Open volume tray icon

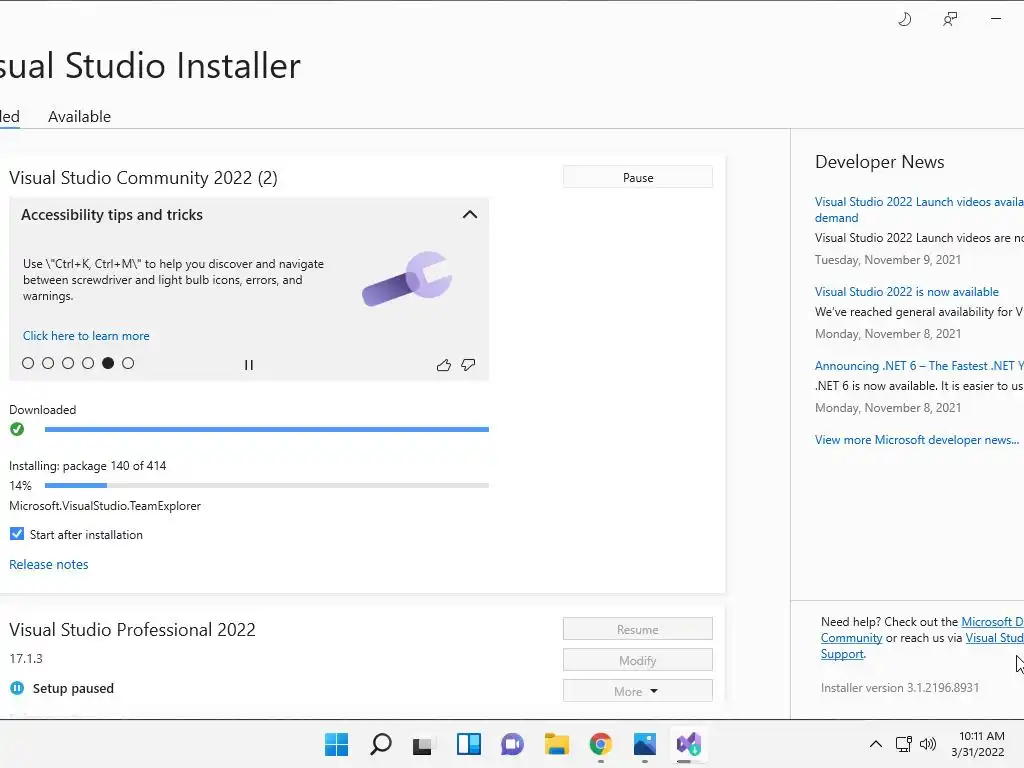click(928, 744)
